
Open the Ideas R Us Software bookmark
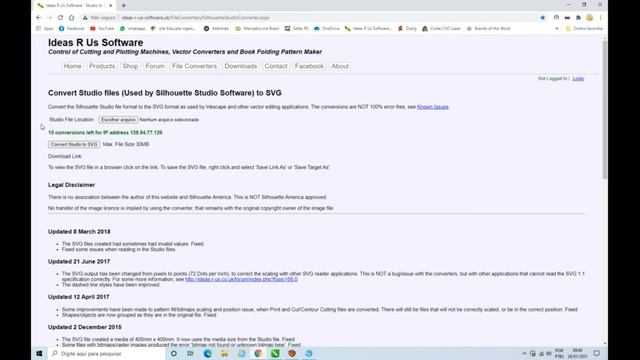click(368, 29)
